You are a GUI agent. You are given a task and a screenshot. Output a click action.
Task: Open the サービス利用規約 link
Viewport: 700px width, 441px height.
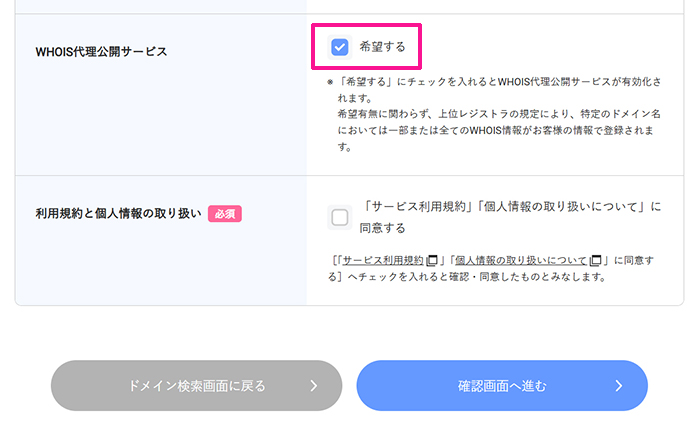pyautogui.click(x=382, y=260)
